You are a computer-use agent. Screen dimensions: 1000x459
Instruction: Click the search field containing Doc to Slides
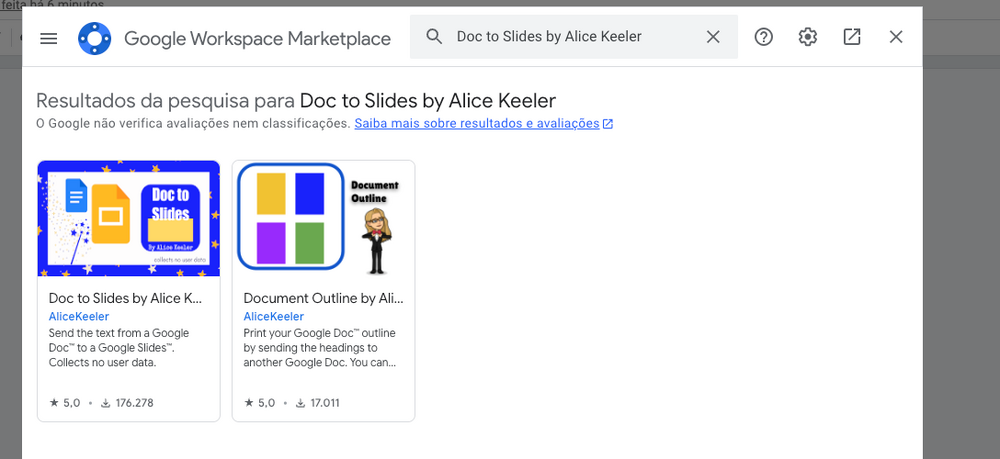(x=574, y=37)
